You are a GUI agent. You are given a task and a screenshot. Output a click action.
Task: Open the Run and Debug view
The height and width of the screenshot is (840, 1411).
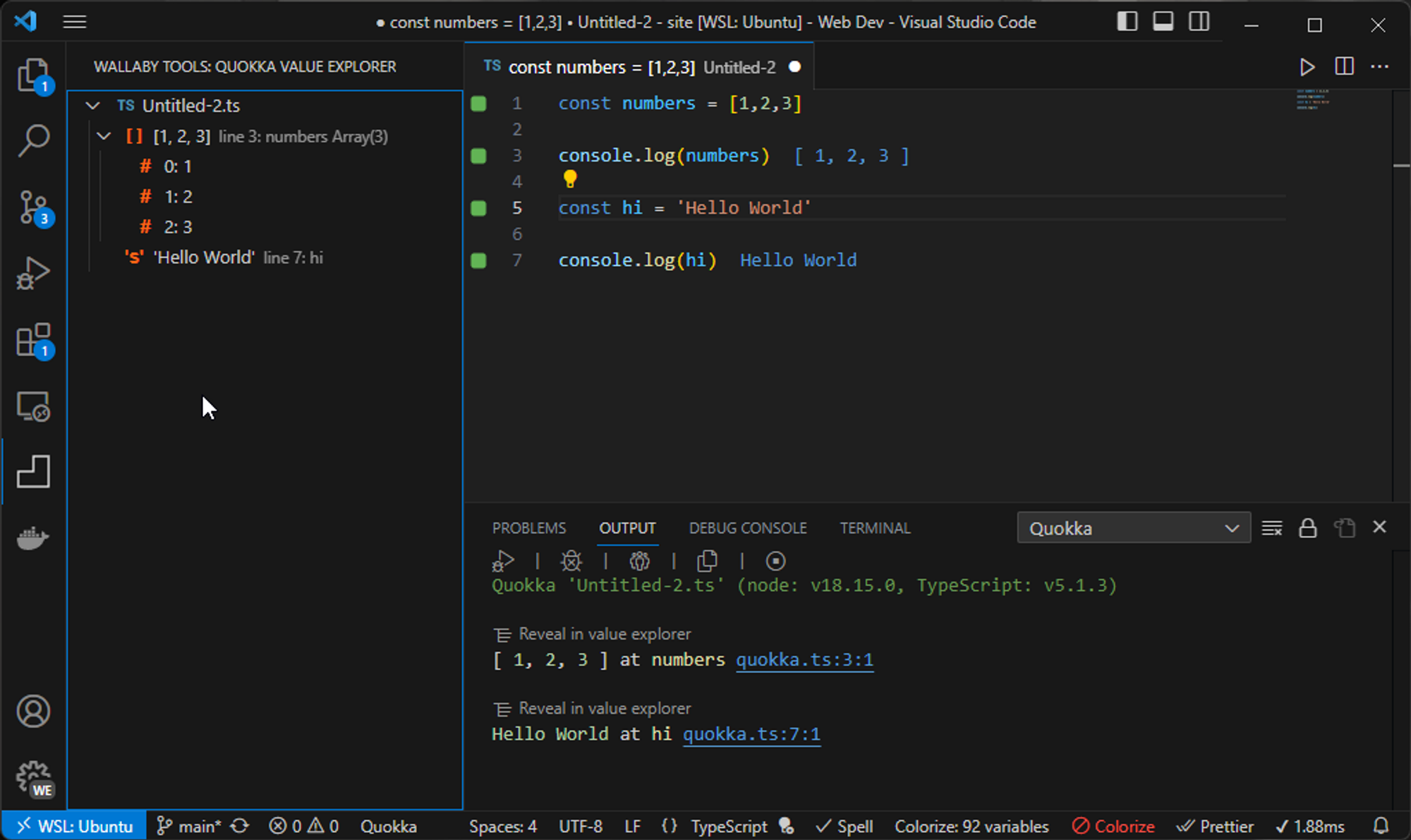[33, 273]
